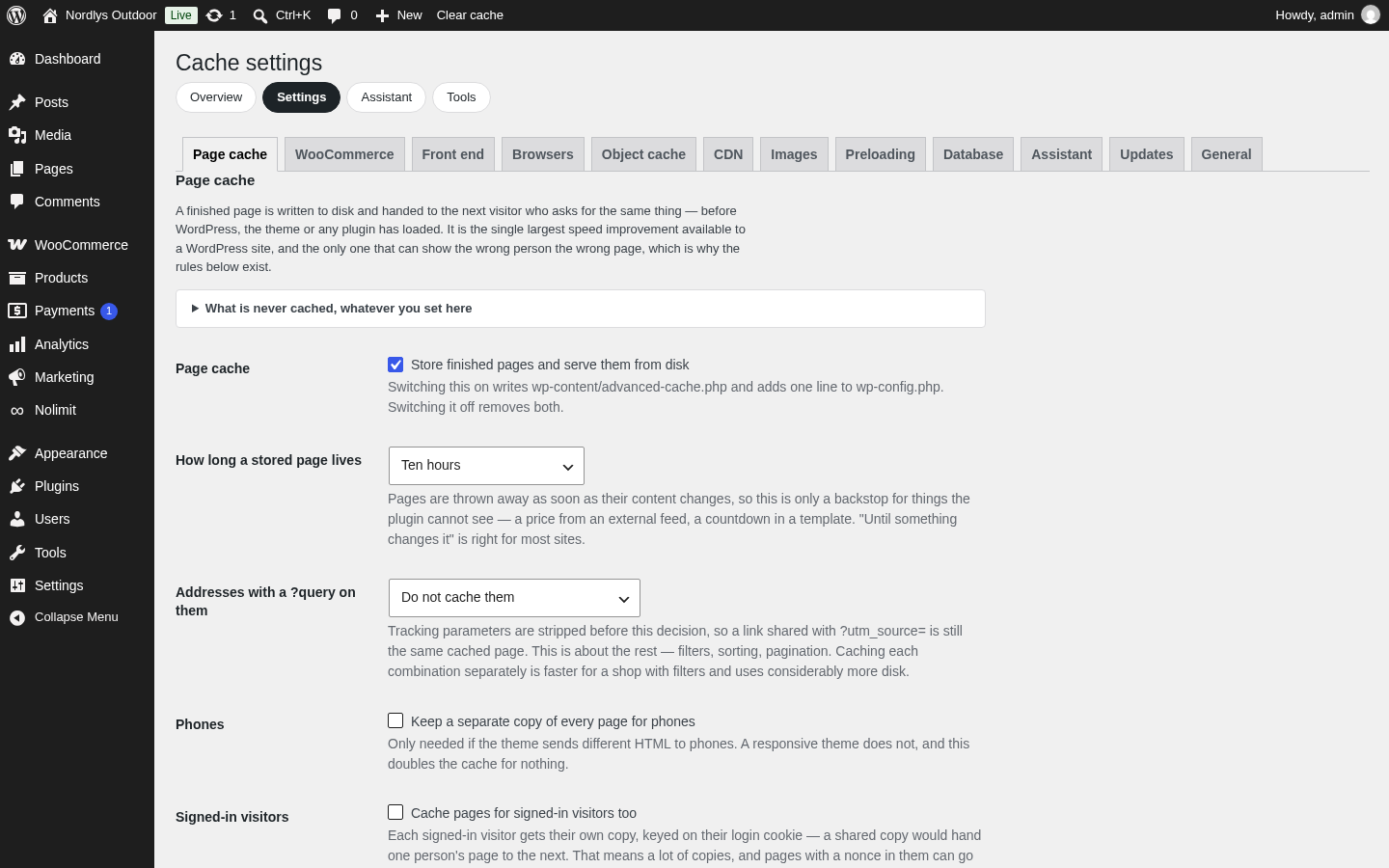Select the General tab

[x=1226, y=154]
